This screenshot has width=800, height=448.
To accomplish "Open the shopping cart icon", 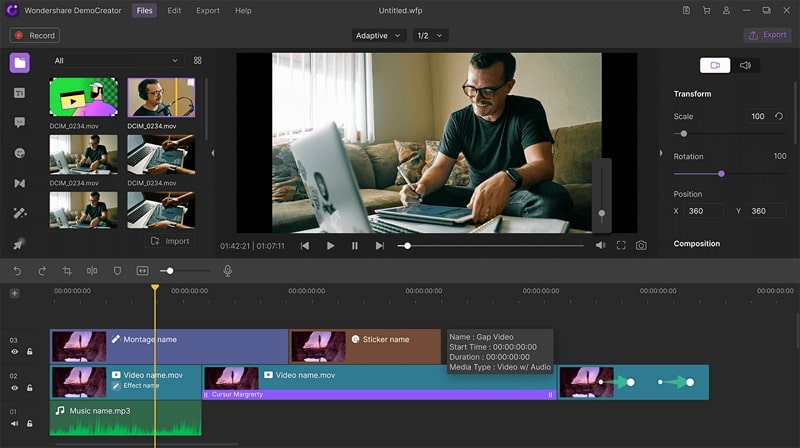I will coord(706,10).
